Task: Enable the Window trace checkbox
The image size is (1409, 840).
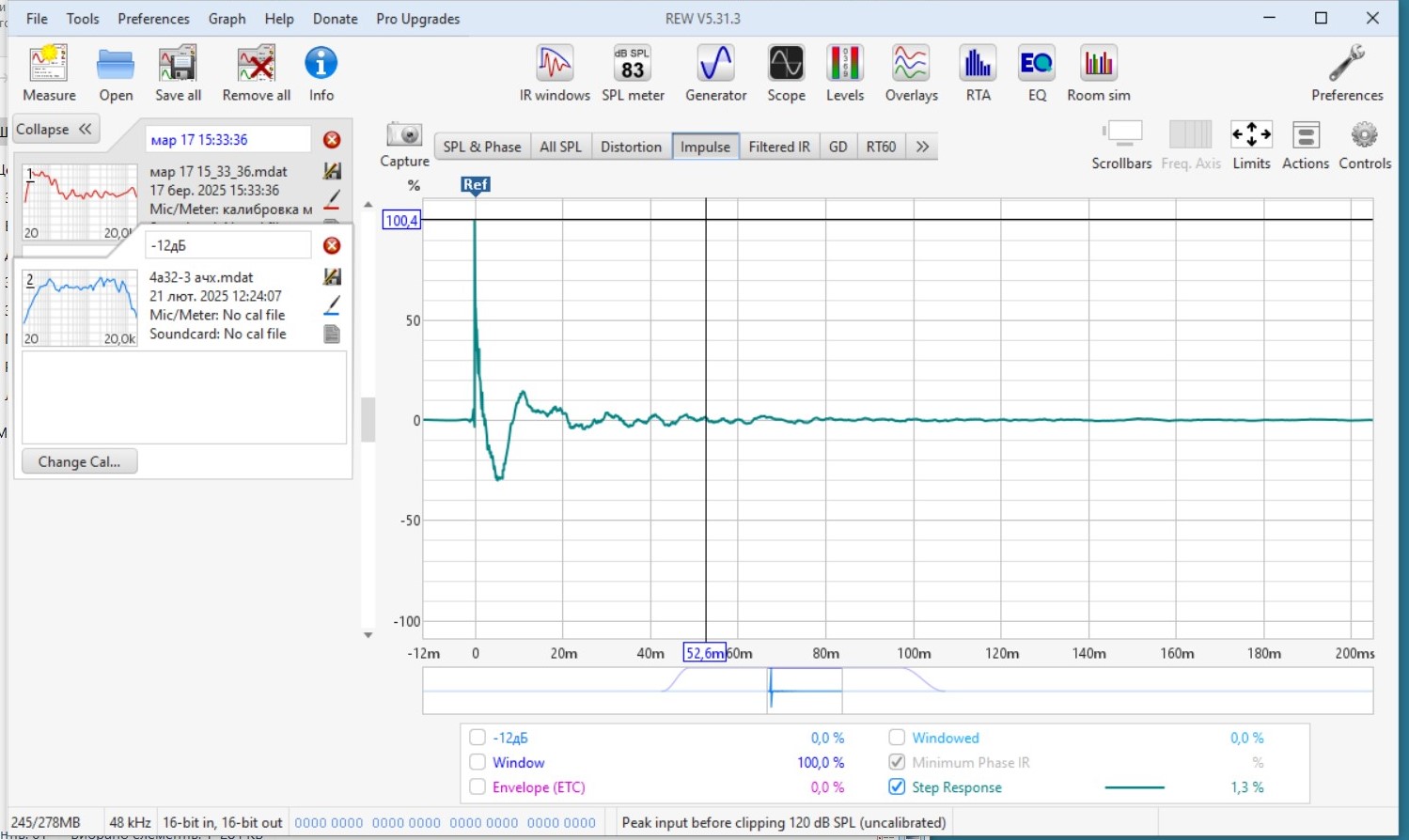Action: coord(477,762)
